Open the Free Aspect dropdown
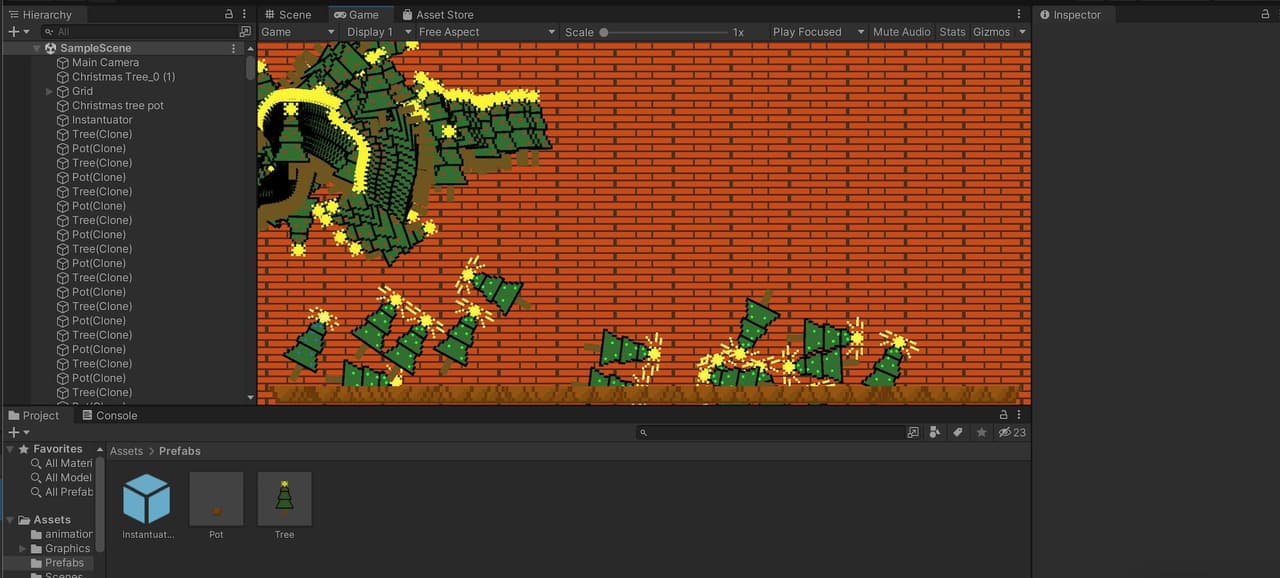This screenshot has height=578, width=1280. (486, 32)
